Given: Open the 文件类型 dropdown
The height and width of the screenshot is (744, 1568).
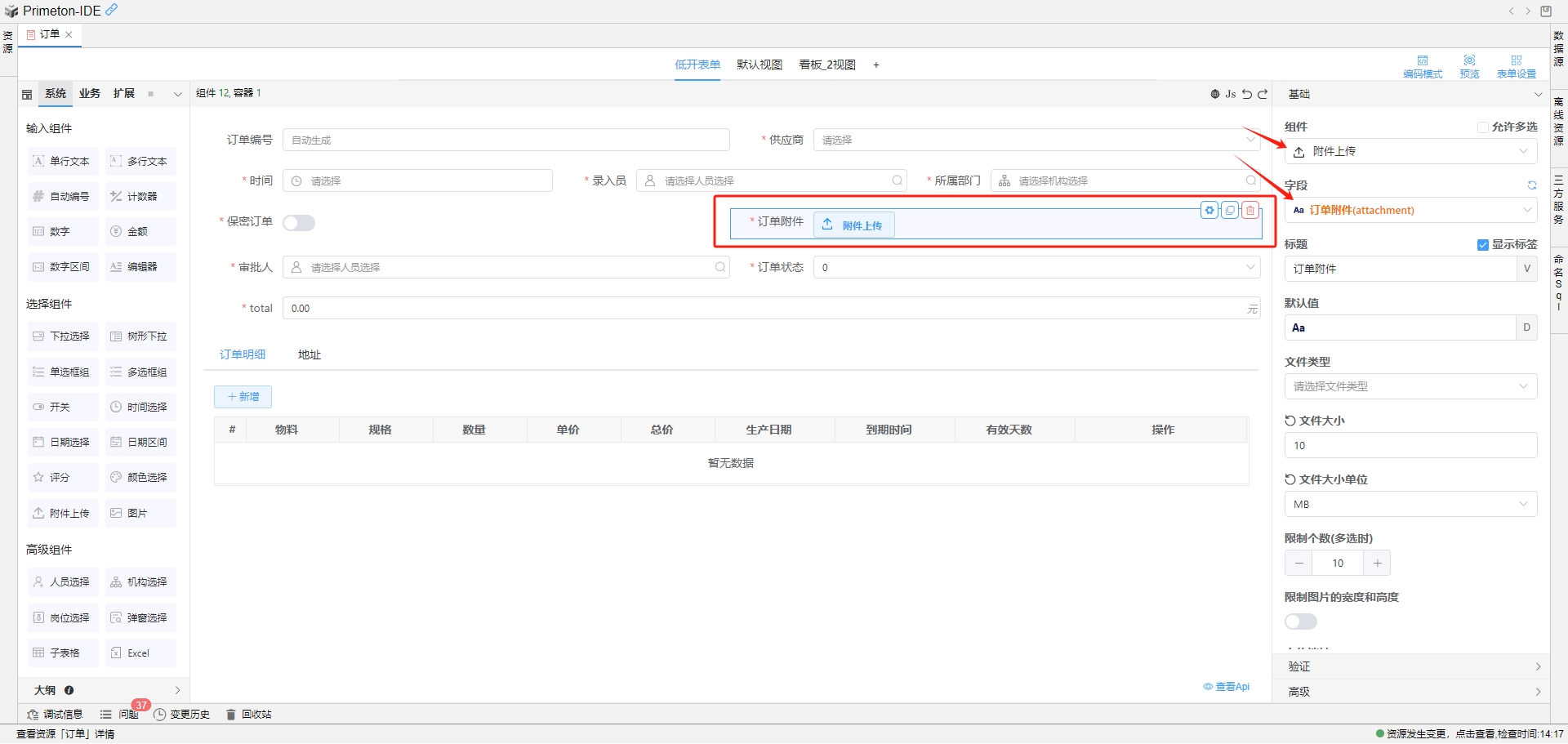Looking at the screenshot, I should pyautogui.click(x=1410, y=386).
